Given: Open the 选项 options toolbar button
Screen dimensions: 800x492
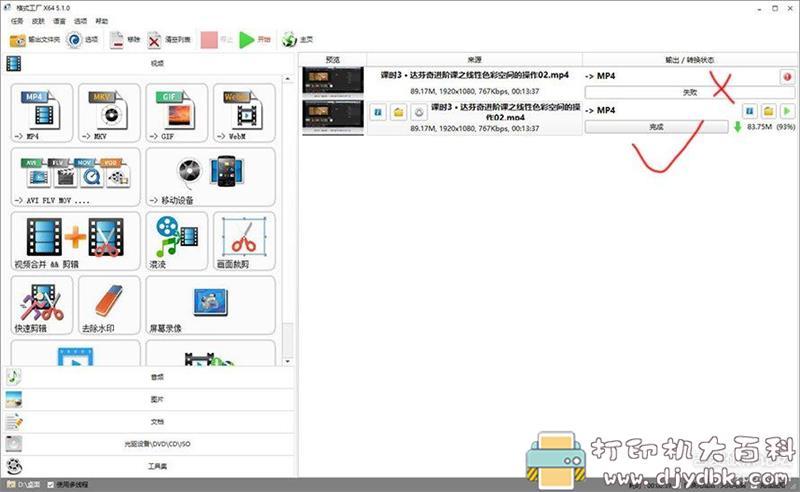Looking at the screenshot, I should [x=82, y=39].
